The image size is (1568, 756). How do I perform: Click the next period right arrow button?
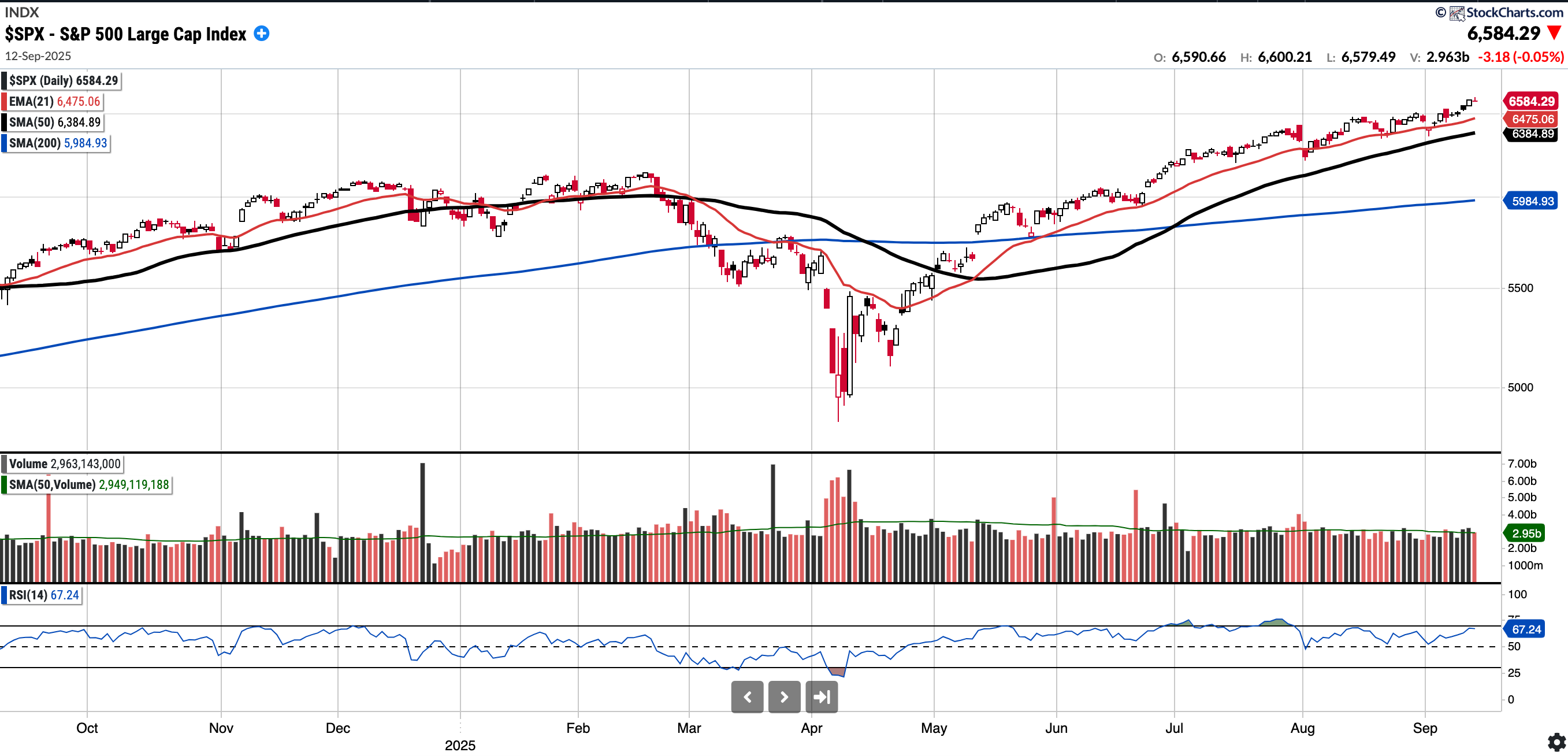click(x=784, y=696)
